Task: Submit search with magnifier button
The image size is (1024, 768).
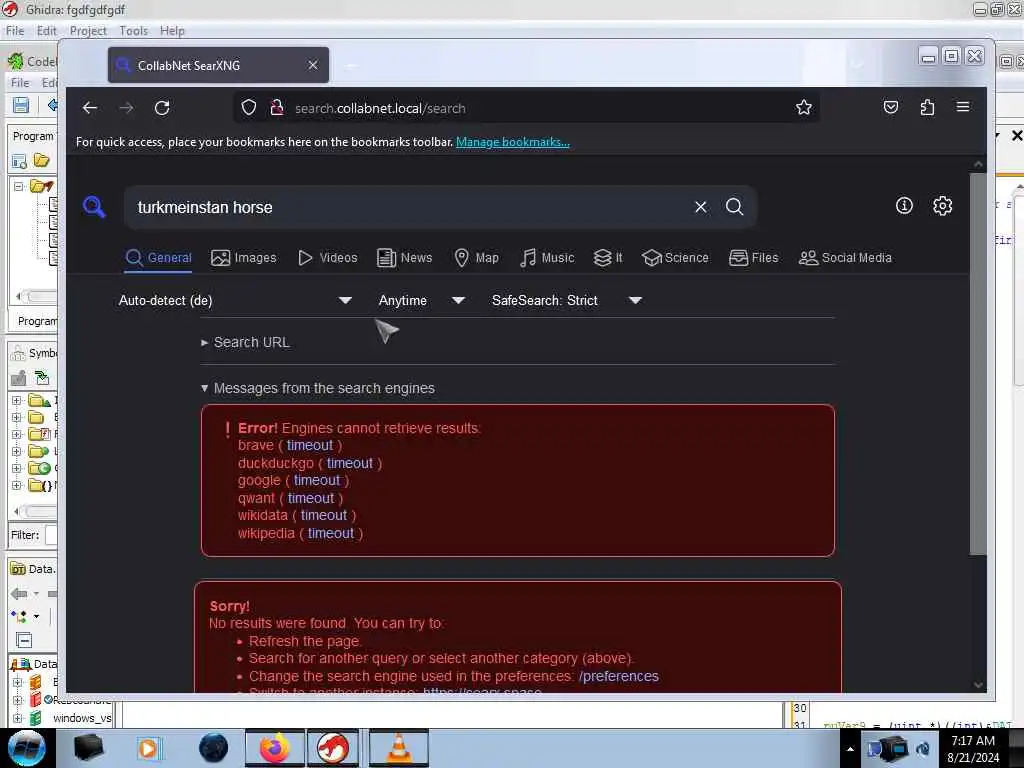Action: pyautogui.click(x=735, y=207)
